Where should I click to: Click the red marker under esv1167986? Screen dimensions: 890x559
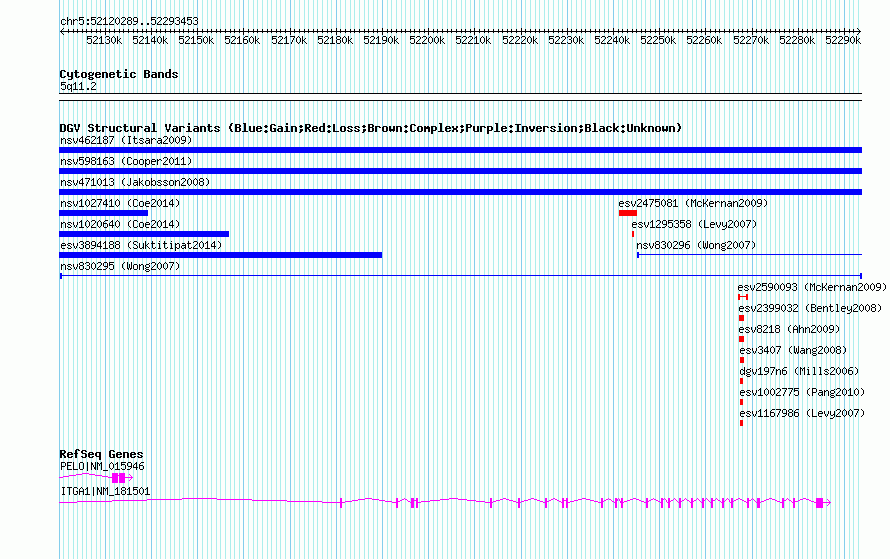point(741,423)
